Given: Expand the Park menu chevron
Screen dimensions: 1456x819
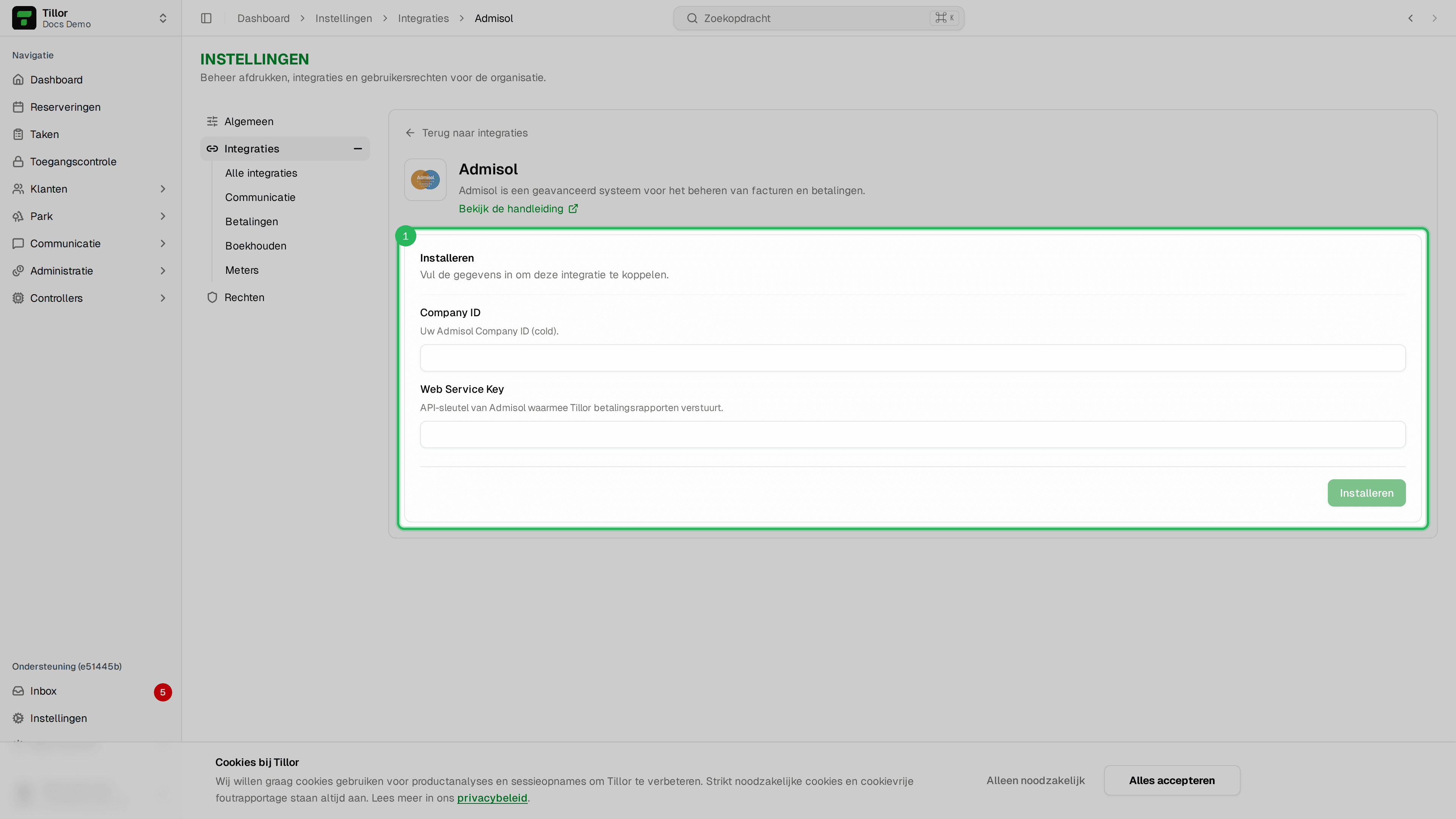Looking at the screenshot, I should pyautogui.click(x=163, y=216).
